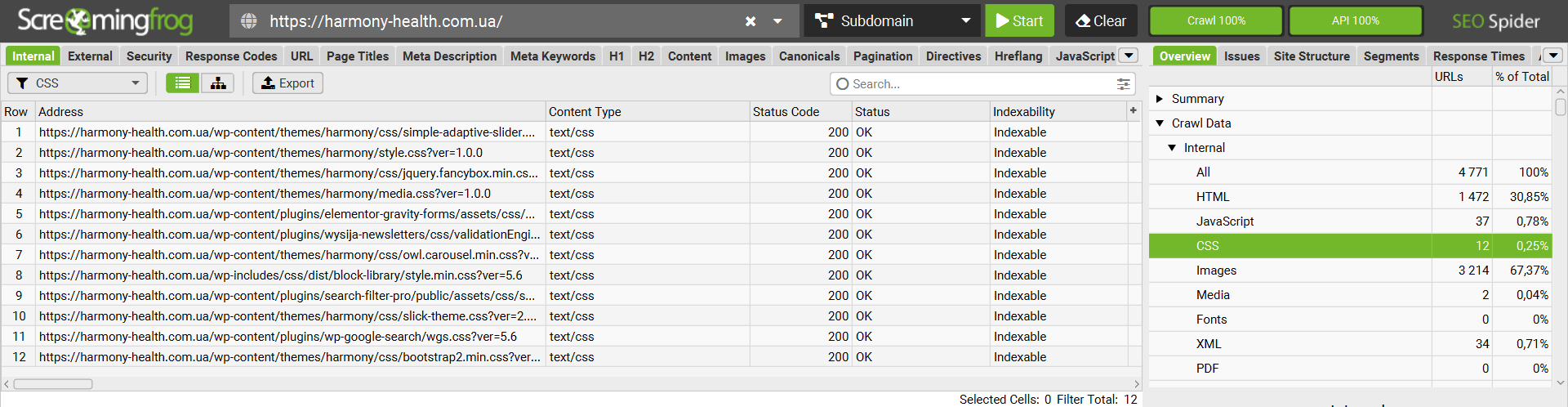Open the Site Structure tab

pyautogui.click(x=1311, y=56)
